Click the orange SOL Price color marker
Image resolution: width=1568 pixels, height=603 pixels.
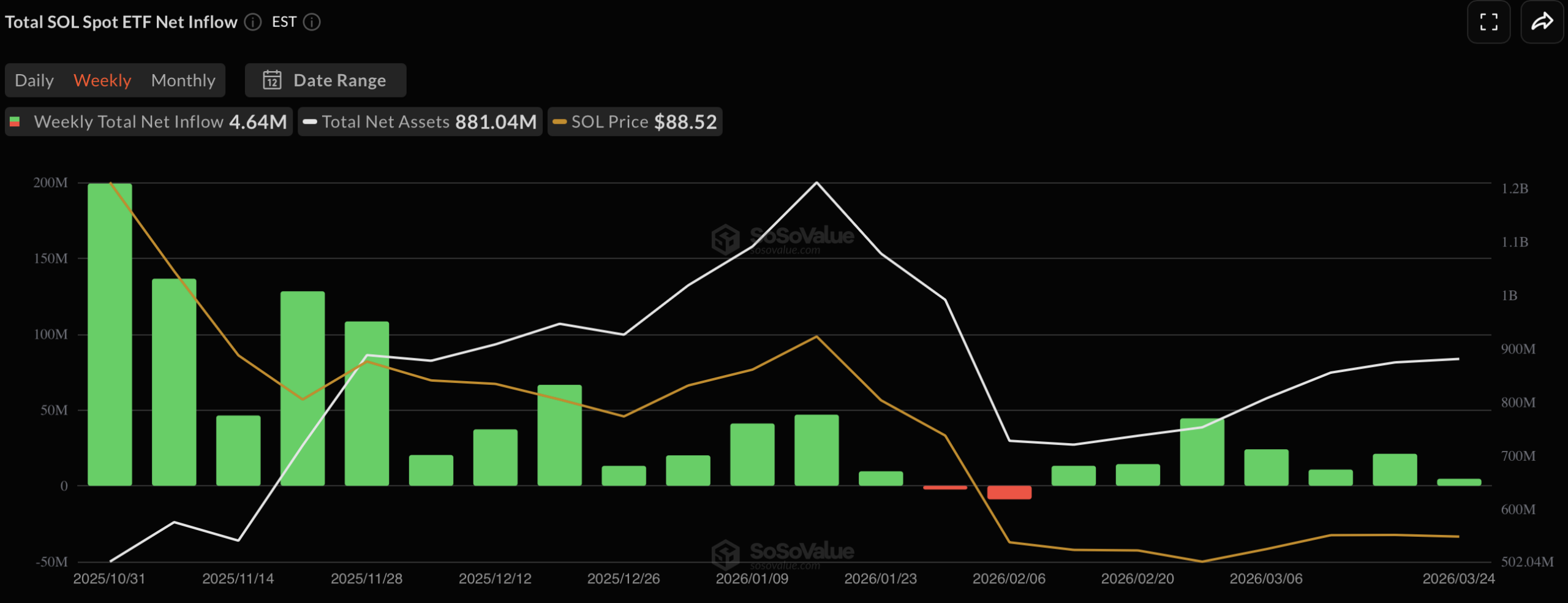[x=559, y=122]
